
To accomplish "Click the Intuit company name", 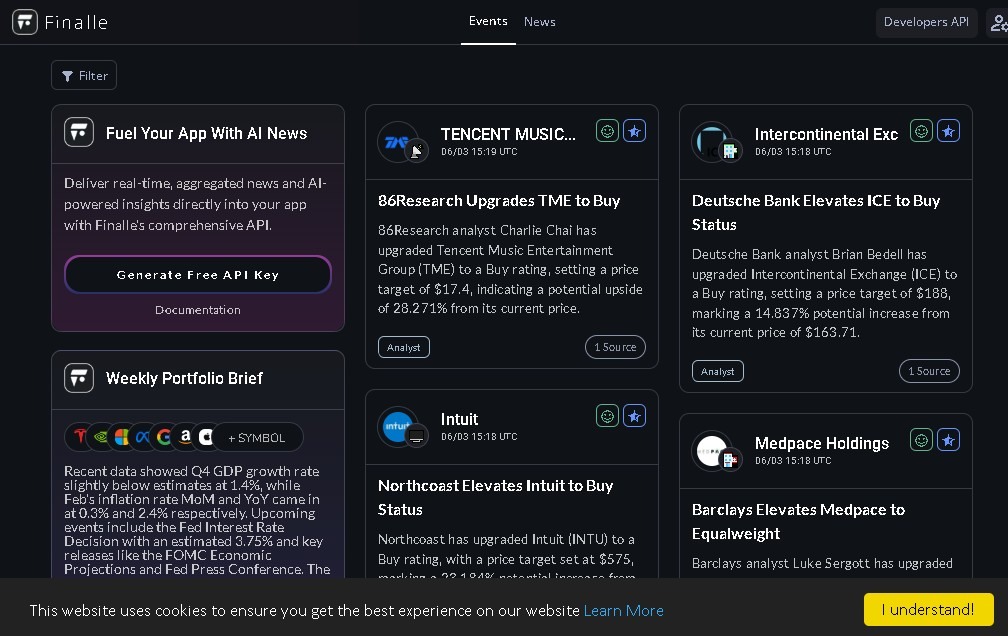I will pyautogui.click(x=459, y=419).
